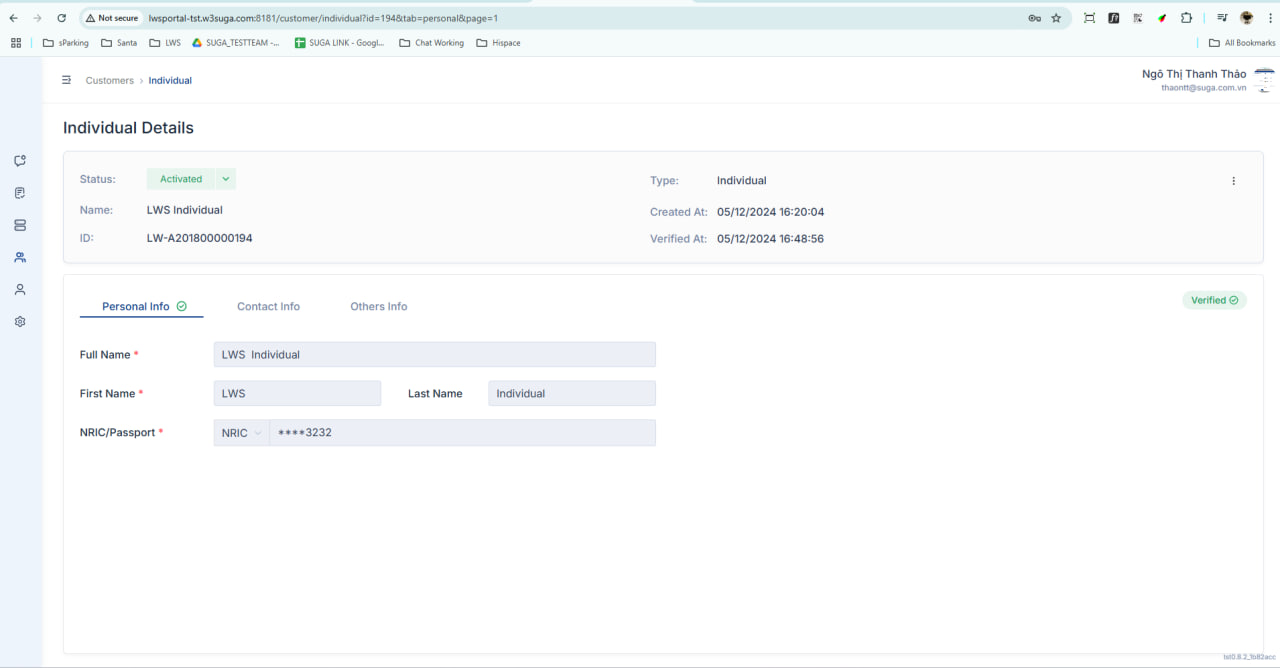Open the NRIC document type dropdown
The width and height of the screenshot is (1280, 668).
point(241,433)
